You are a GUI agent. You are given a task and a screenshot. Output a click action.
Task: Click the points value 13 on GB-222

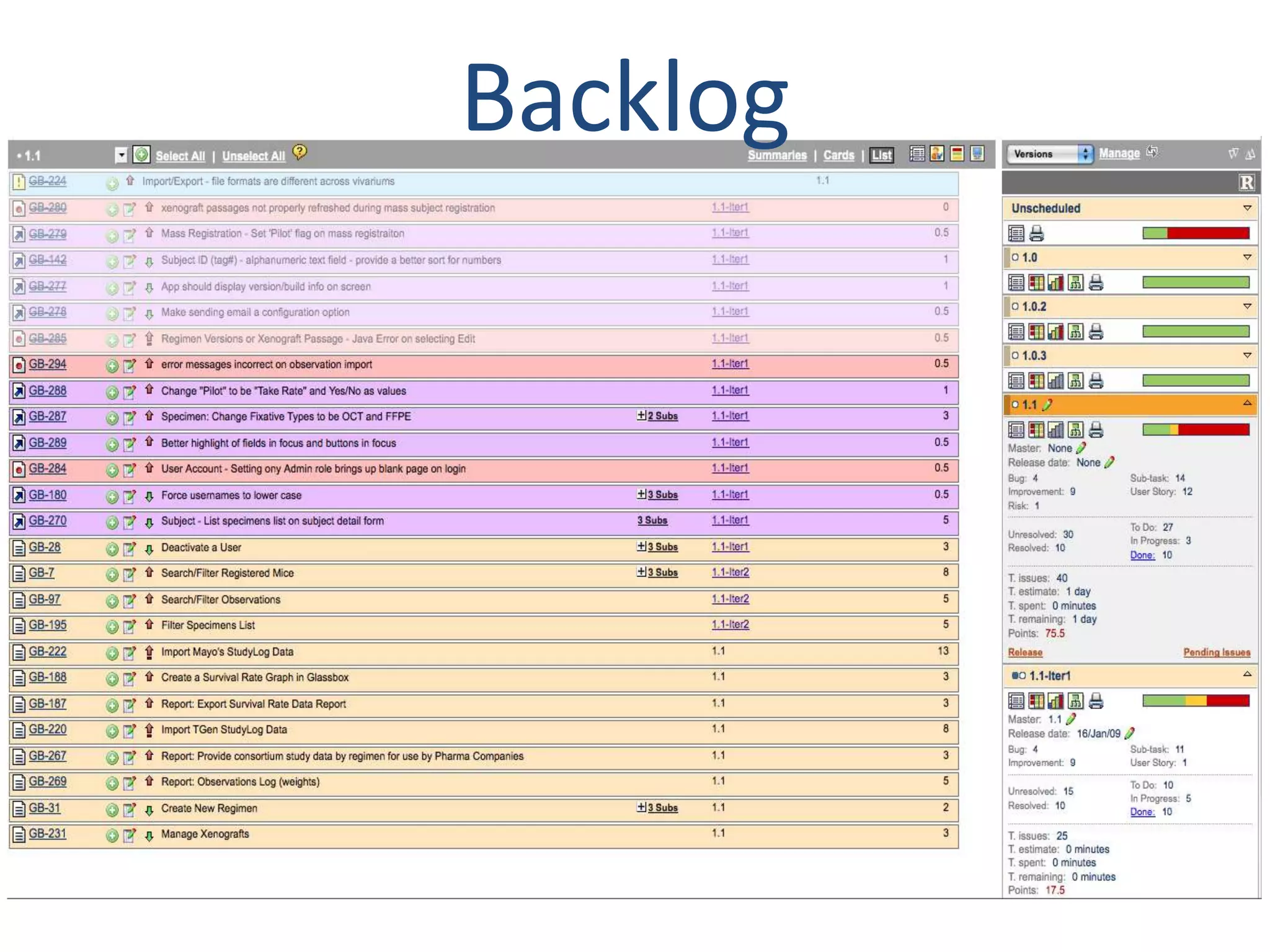pyautogui.click(x=943, y=651)
